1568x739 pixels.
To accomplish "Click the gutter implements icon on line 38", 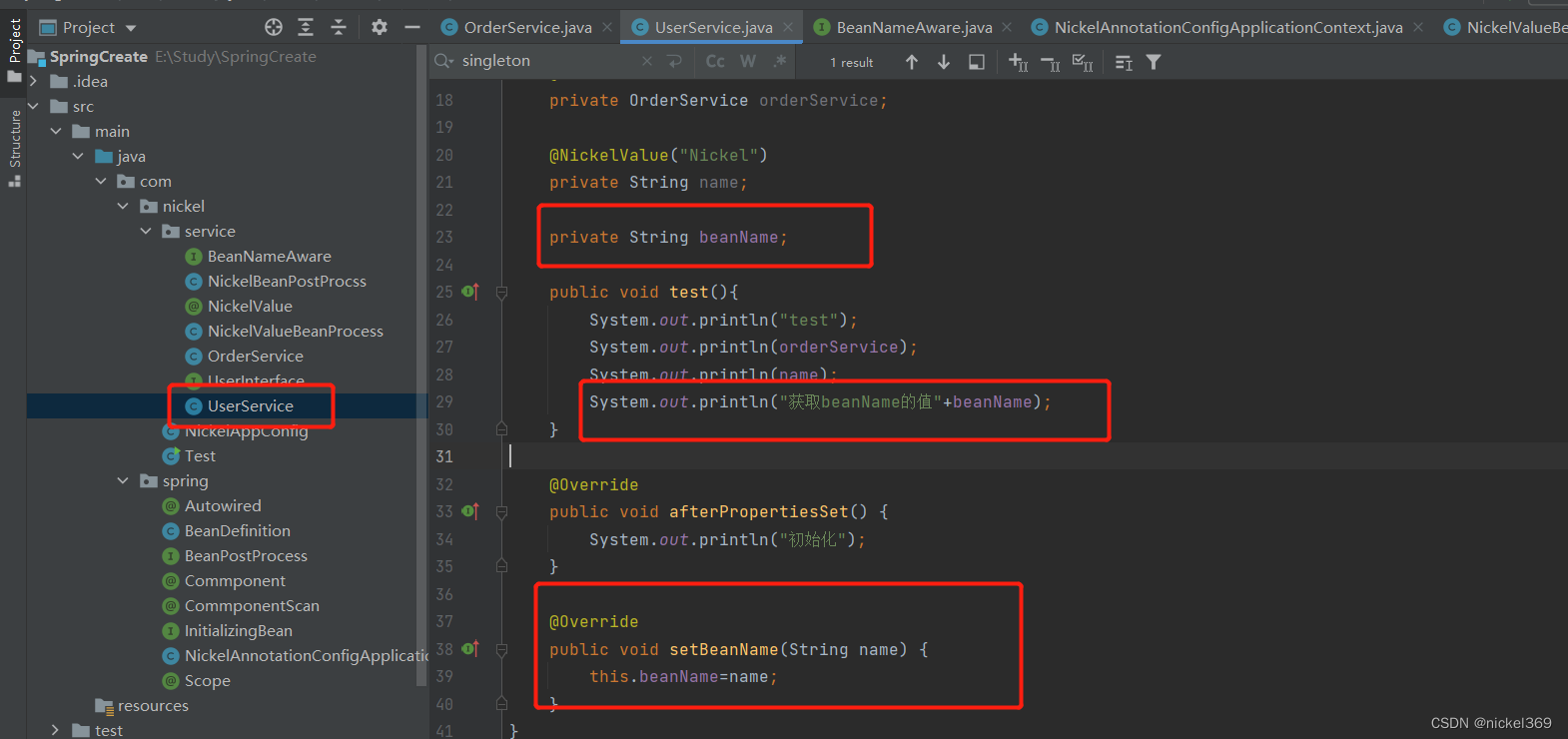I will [x=470, y=649].
